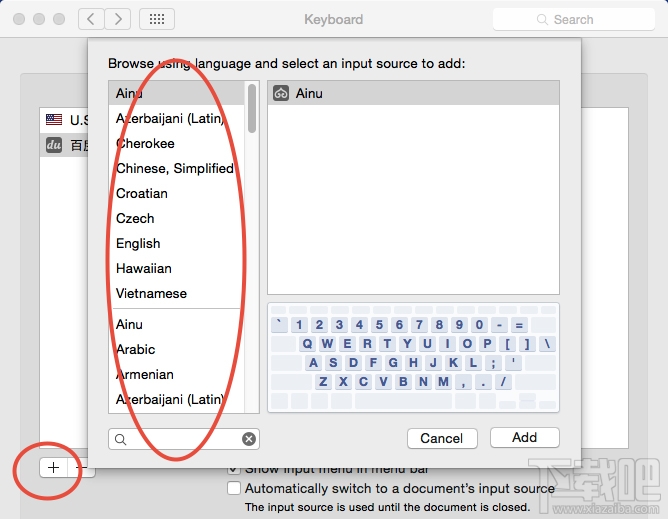Viewport: 668px width, 519px height.
Task: Select first Azerbaijani (Latin) entry
Action: pyautogui.click(x=177, y=118)
